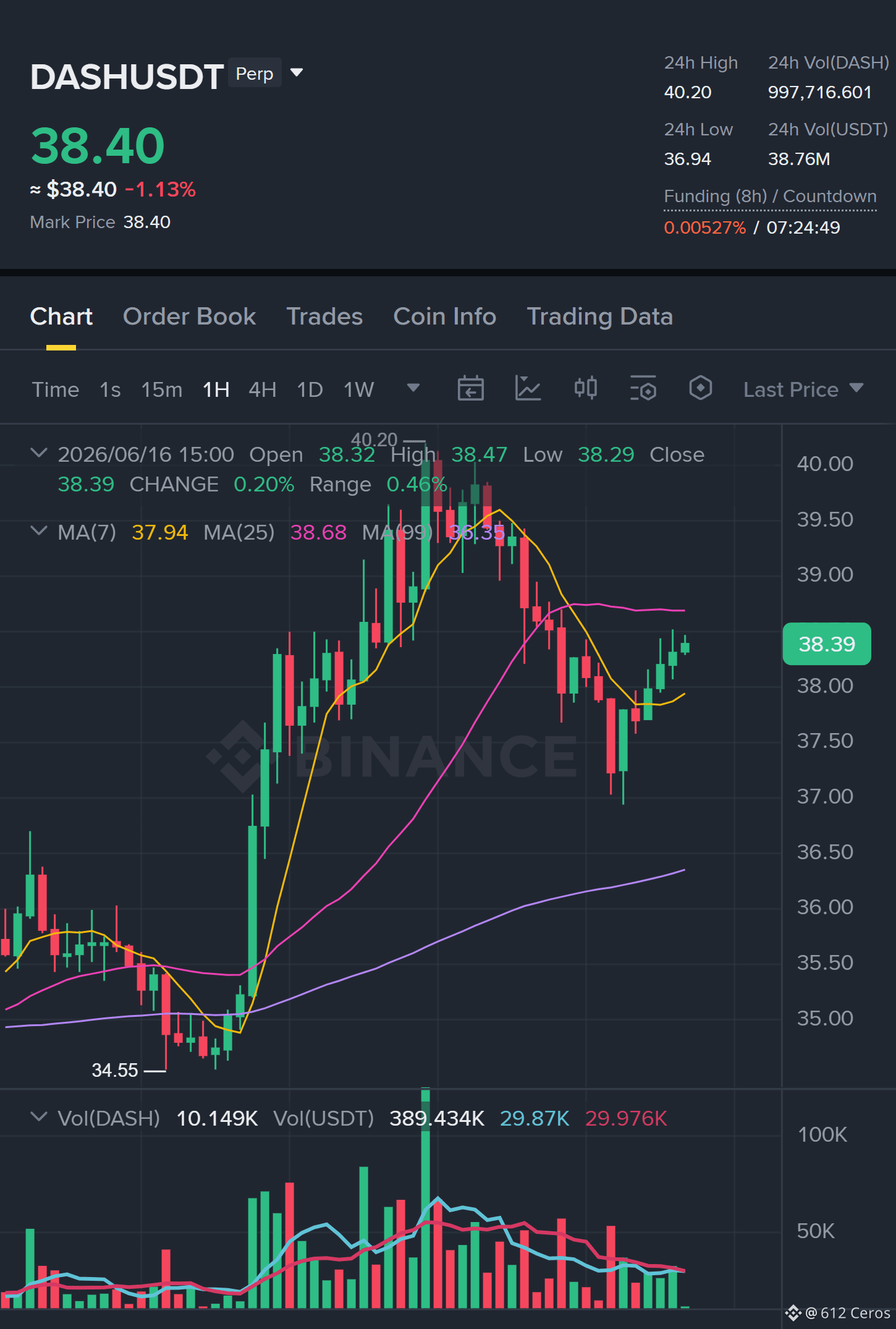The width and height of the screenshot is (896, 1329).
Task: Select the candlestick chart style icon
Action: click(x=585, y=389)
